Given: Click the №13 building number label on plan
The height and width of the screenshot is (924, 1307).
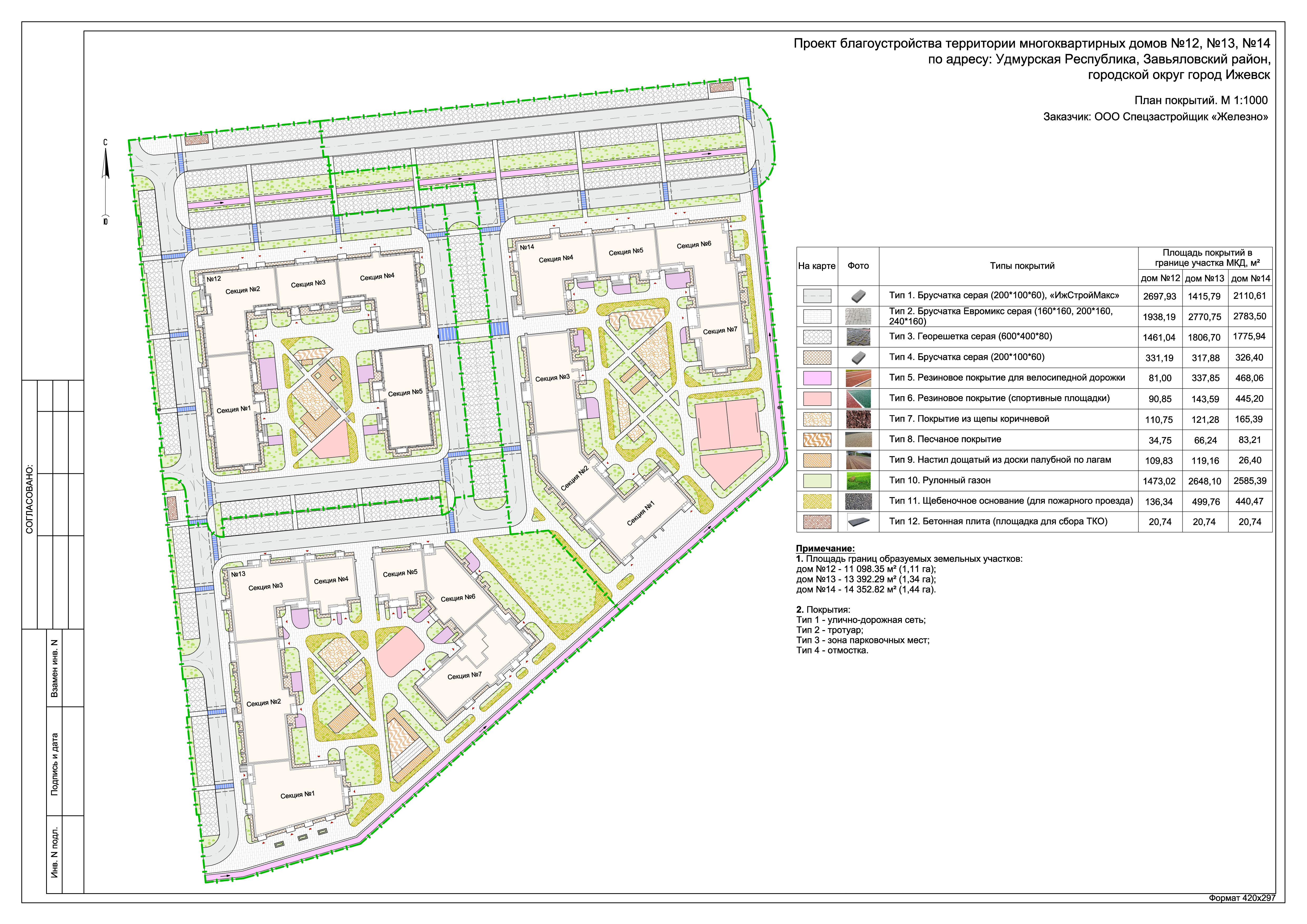Looking at the screenshot, I should (238, 574).
